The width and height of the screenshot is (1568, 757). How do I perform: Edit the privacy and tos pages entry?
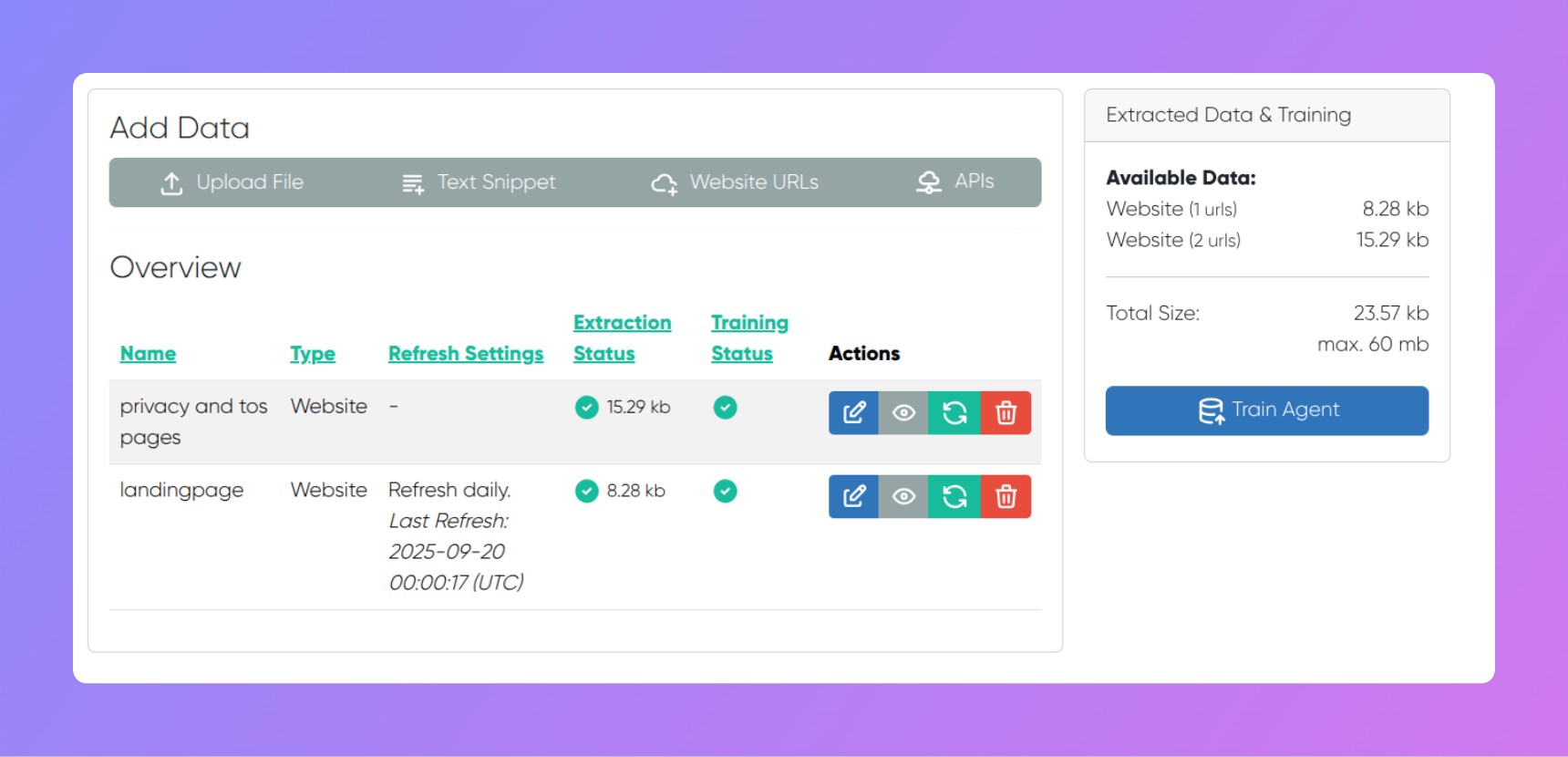tap(853, 413)
